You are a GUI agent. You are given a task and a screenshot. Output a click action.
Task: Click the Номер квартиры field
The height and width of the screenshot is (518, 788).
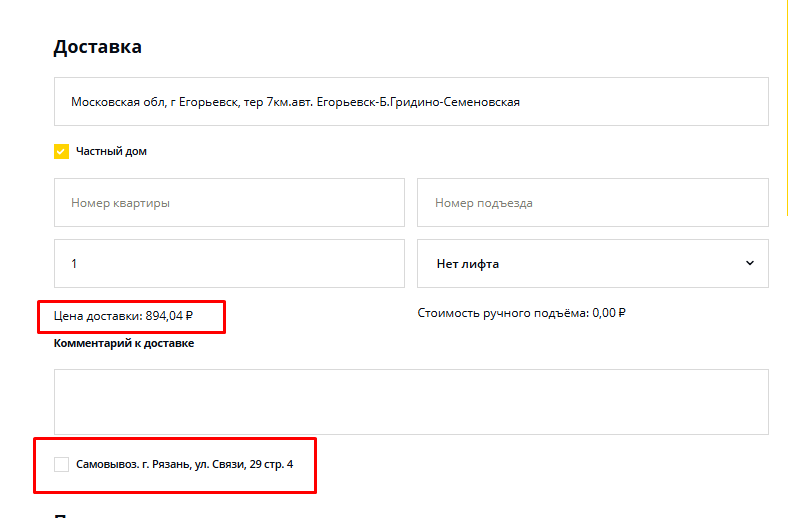pyautogui.click(x=229, y=202)
